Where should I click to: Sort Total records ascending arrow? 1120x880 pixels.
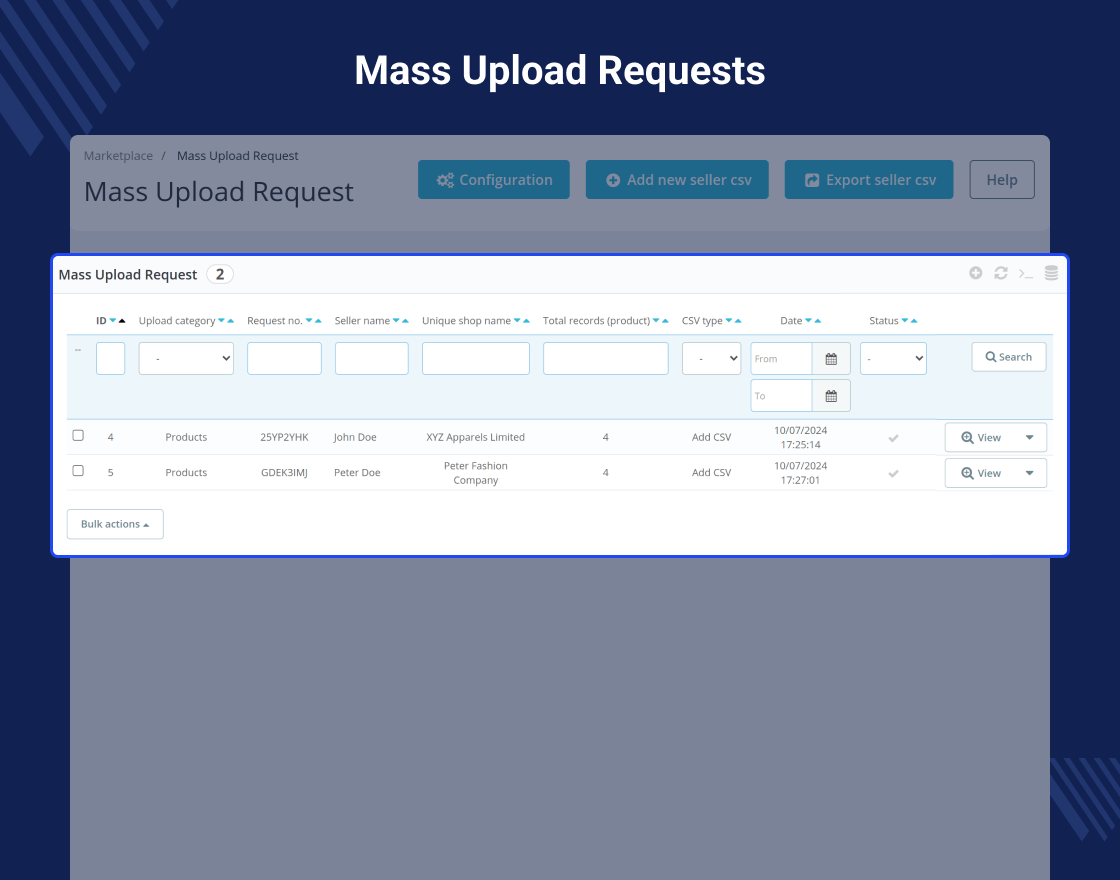point(666,321)
